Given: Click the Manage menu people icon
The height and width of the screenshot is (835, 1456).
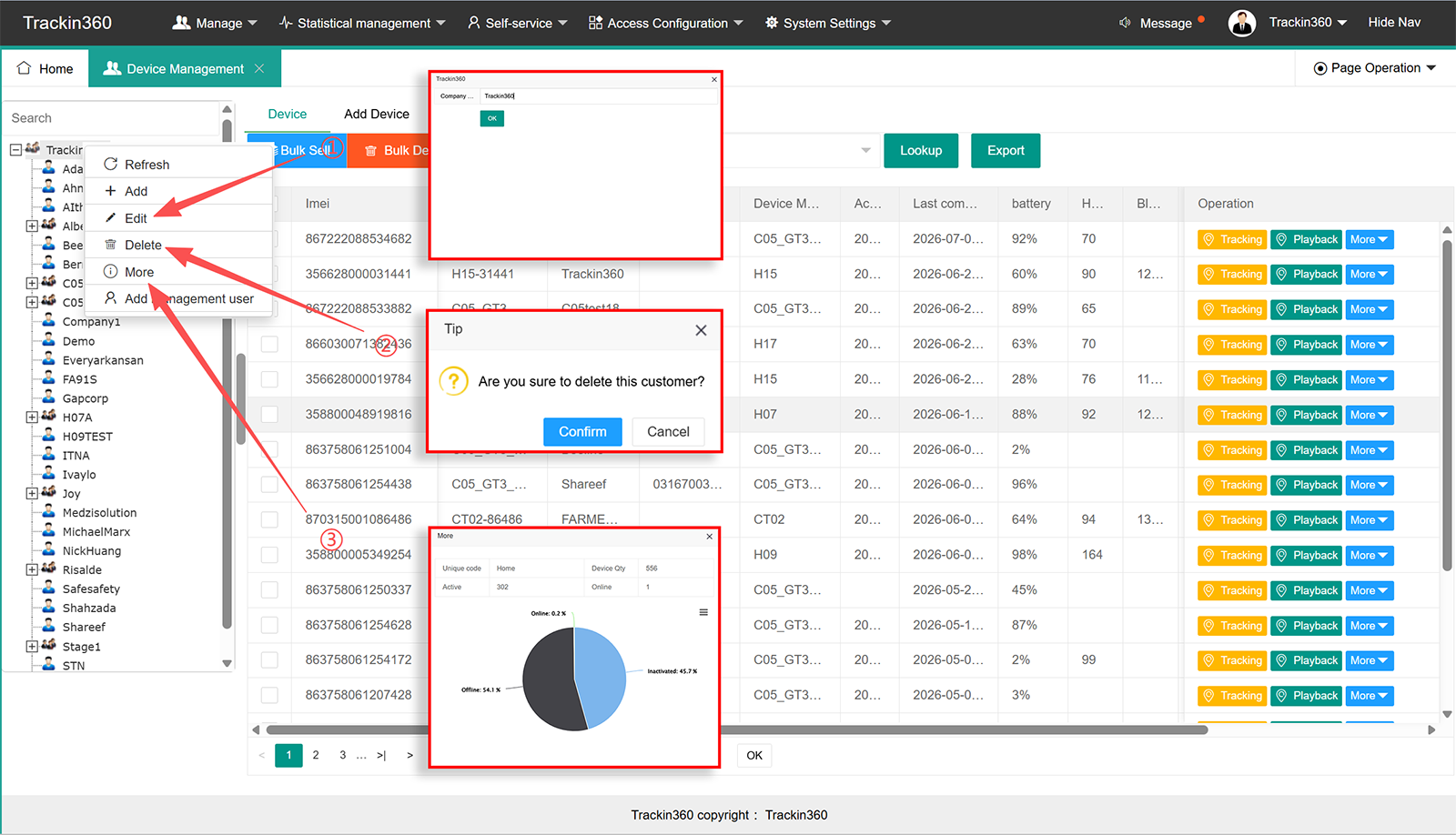Looking at the screenshot, I should click(181, 23).
